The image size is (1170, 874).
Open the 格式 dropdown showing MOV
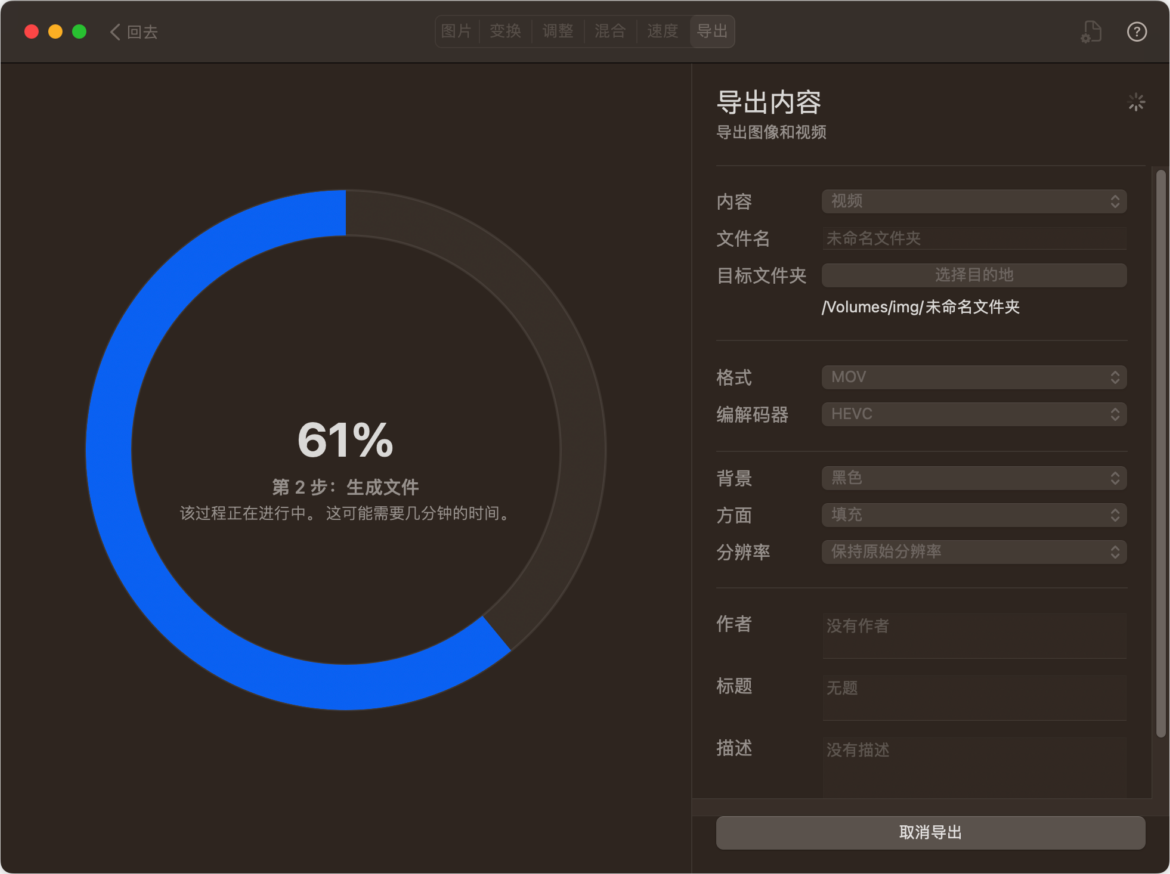tap(973, 377)
